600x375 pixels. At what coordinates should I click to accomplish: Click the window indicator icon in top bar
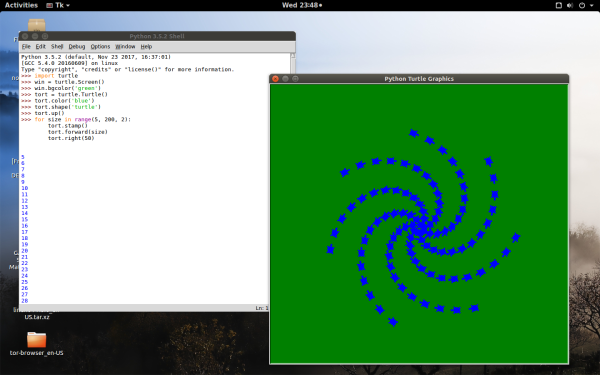click(x=559, y=5)
